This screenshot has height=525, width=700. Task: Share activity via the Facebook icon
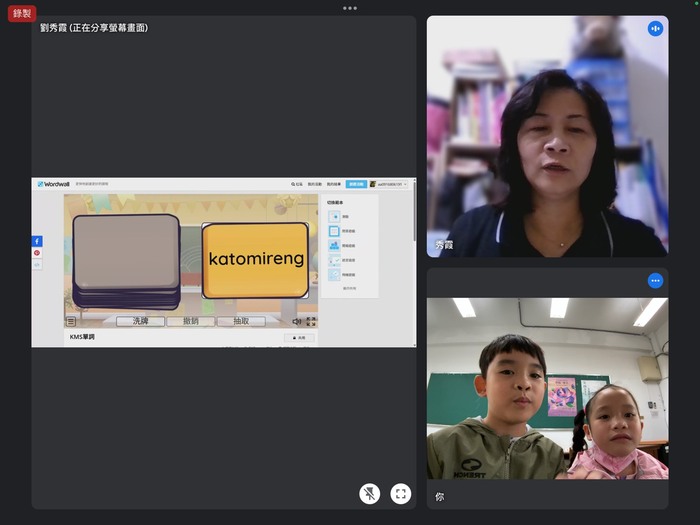(37, 241)
